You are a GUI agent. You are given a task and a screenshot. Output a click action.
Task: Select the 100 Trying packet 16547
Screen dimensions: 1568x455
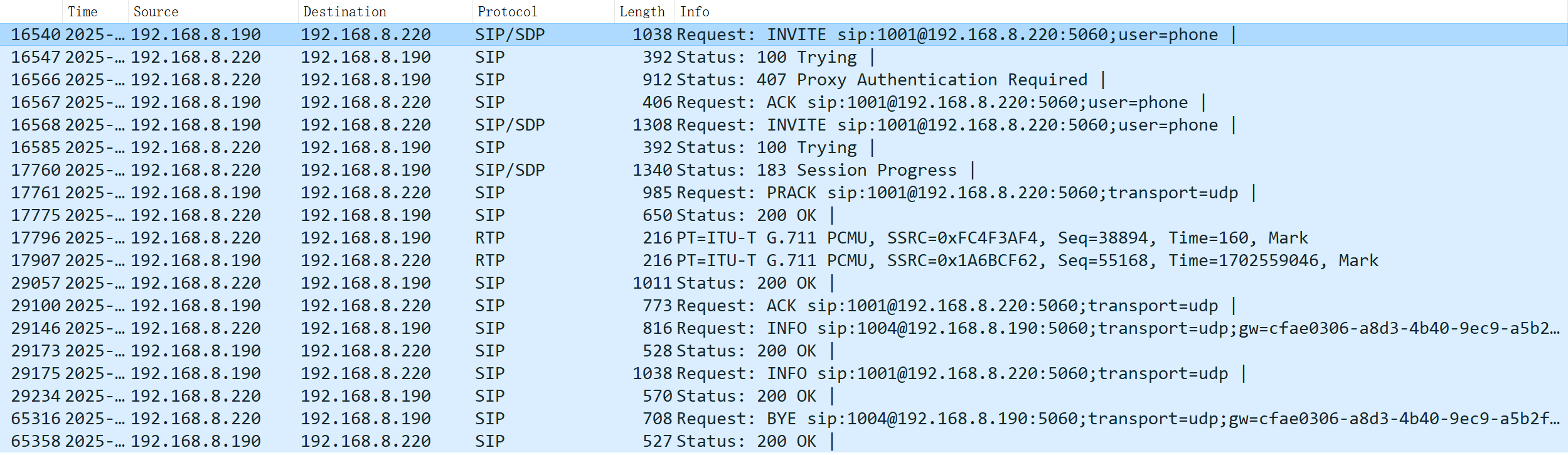[376, 57]
